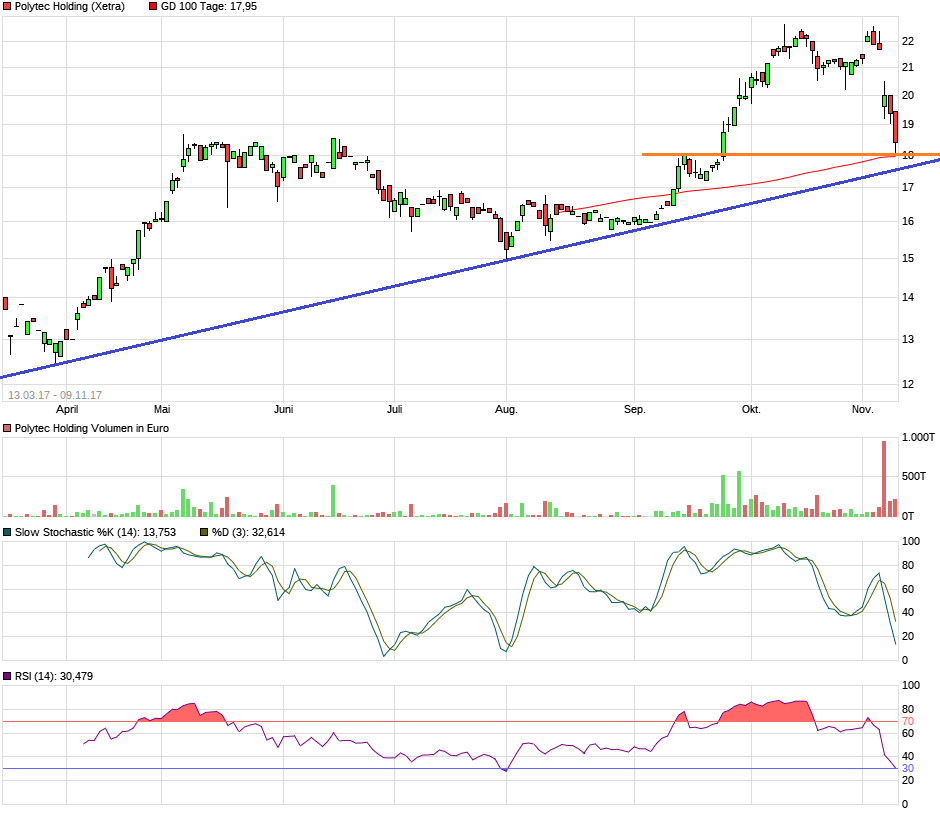Click the 1.000T volume axis label
This screenshot has width=940, height=814.
coord(918,438)
